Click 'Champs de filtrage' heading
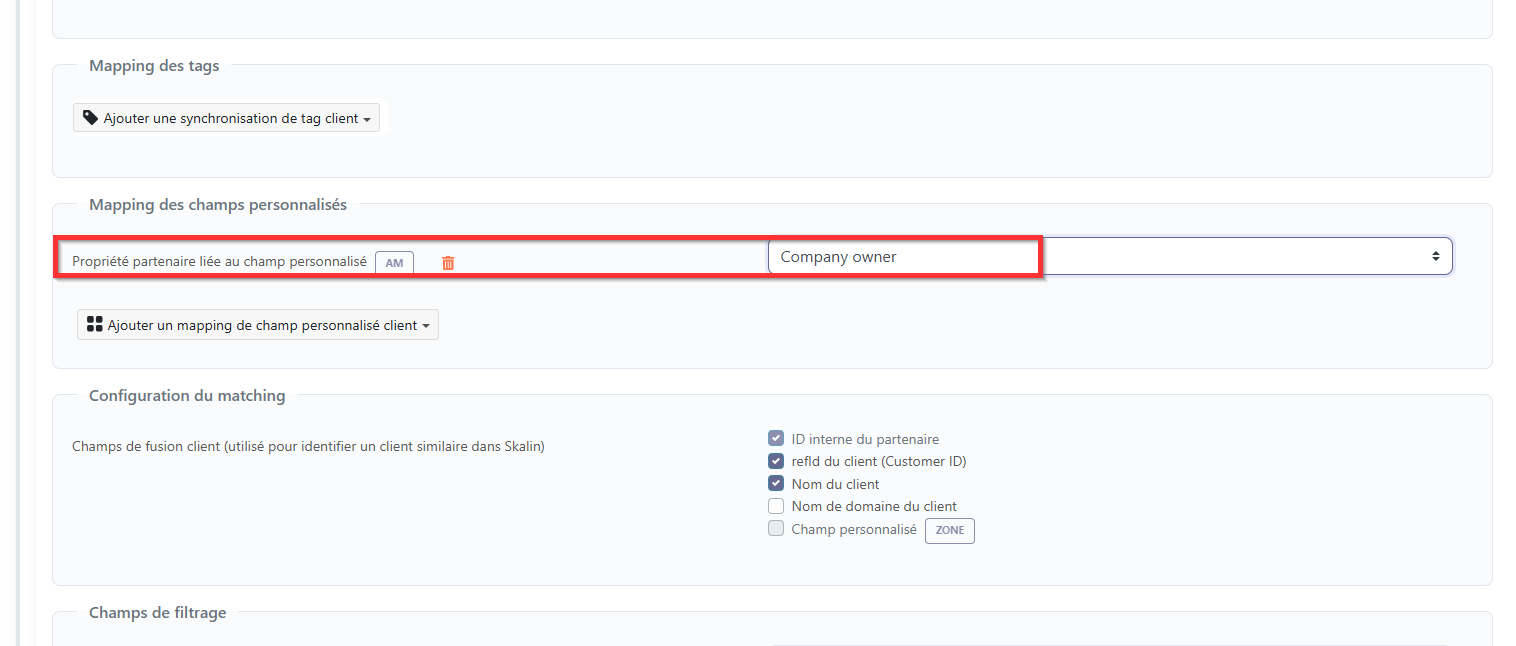Screen dimensions: 1516x646 click(x=158, y=613)
